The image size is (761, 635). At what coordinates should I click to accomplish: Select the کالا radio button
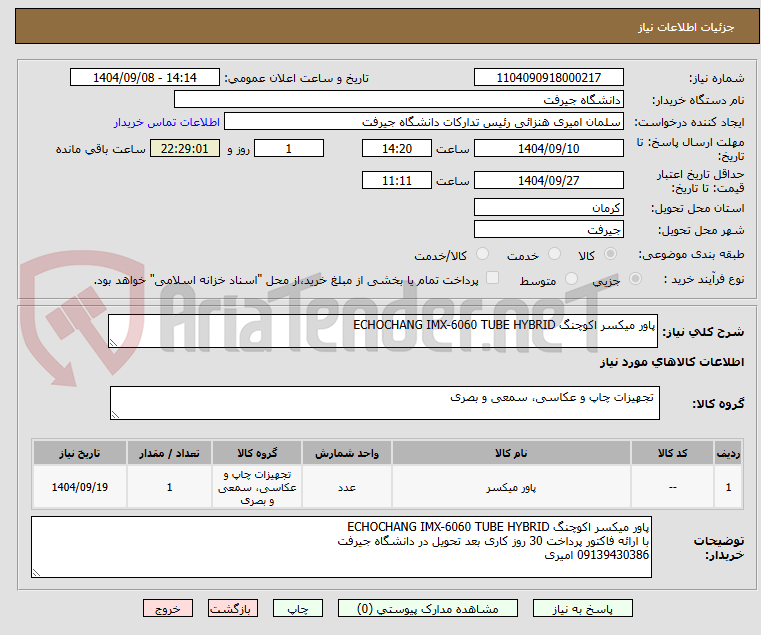tap(611, 254)
